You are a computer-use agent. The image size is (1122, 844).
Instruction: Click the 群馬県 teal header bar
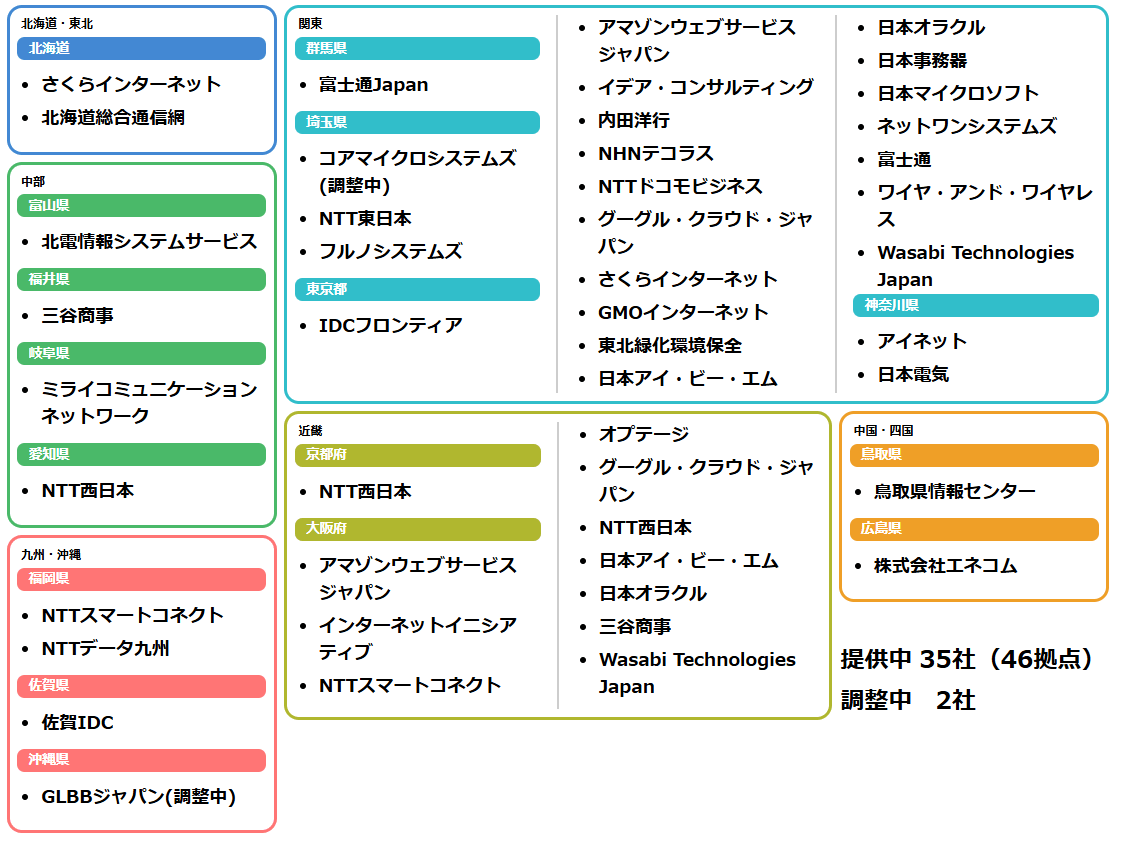(x=418, y=49)
